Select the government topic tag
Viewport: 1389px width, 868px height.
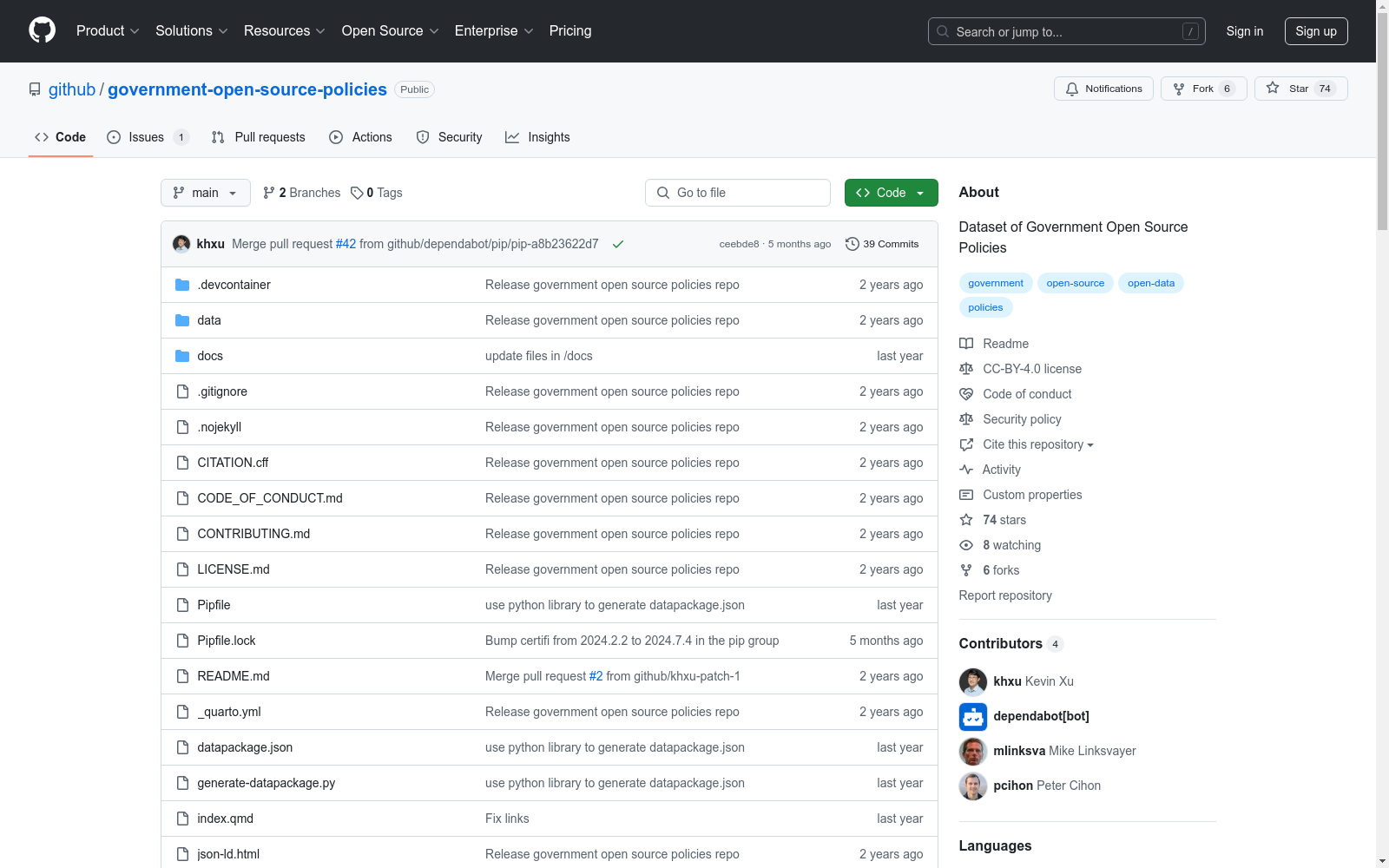point(996,283)
